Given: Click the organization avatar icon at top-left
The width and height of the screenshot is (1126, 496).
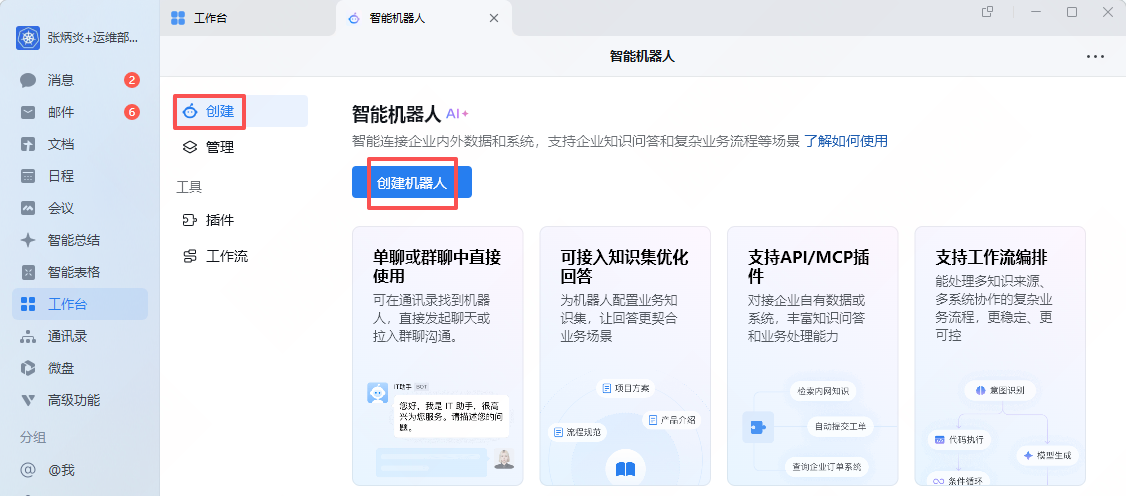Looking at the screenshot, I should pos(28,38).
